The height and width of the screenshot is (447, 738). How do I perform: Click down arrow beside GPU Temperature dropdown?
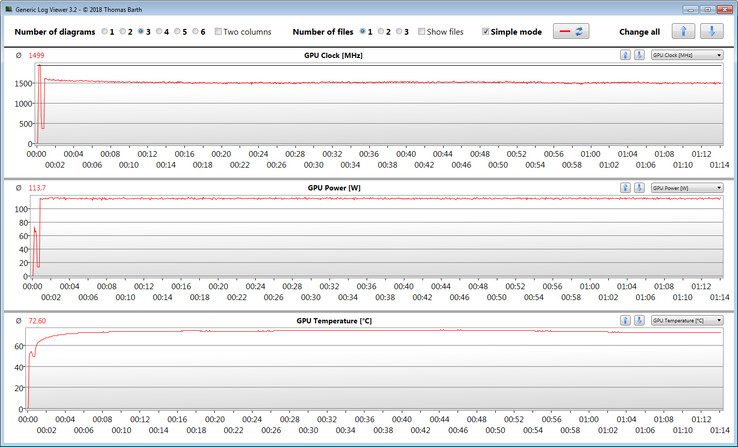click(638, 320)
